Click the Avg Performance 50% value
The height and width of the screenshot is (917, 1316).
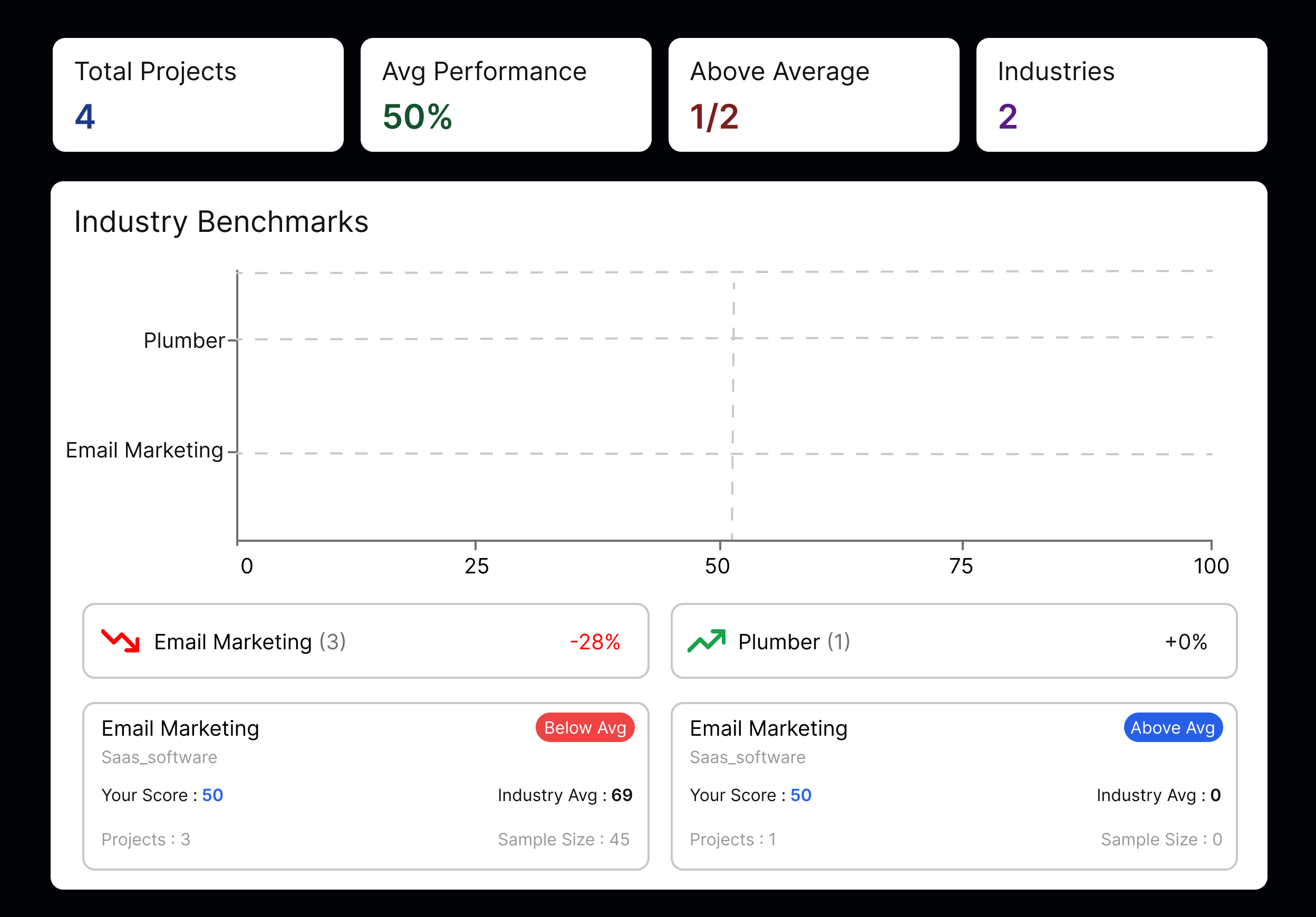tap(417, 117)
